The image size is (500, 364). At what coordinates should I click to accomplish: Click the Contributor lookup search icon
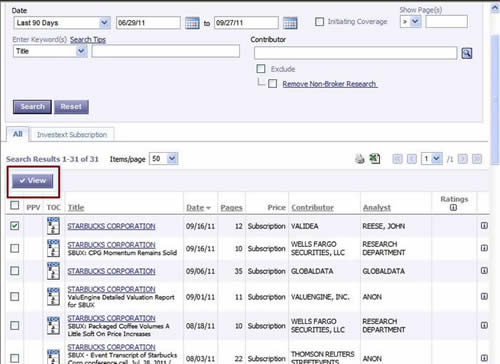coord(466,53)
